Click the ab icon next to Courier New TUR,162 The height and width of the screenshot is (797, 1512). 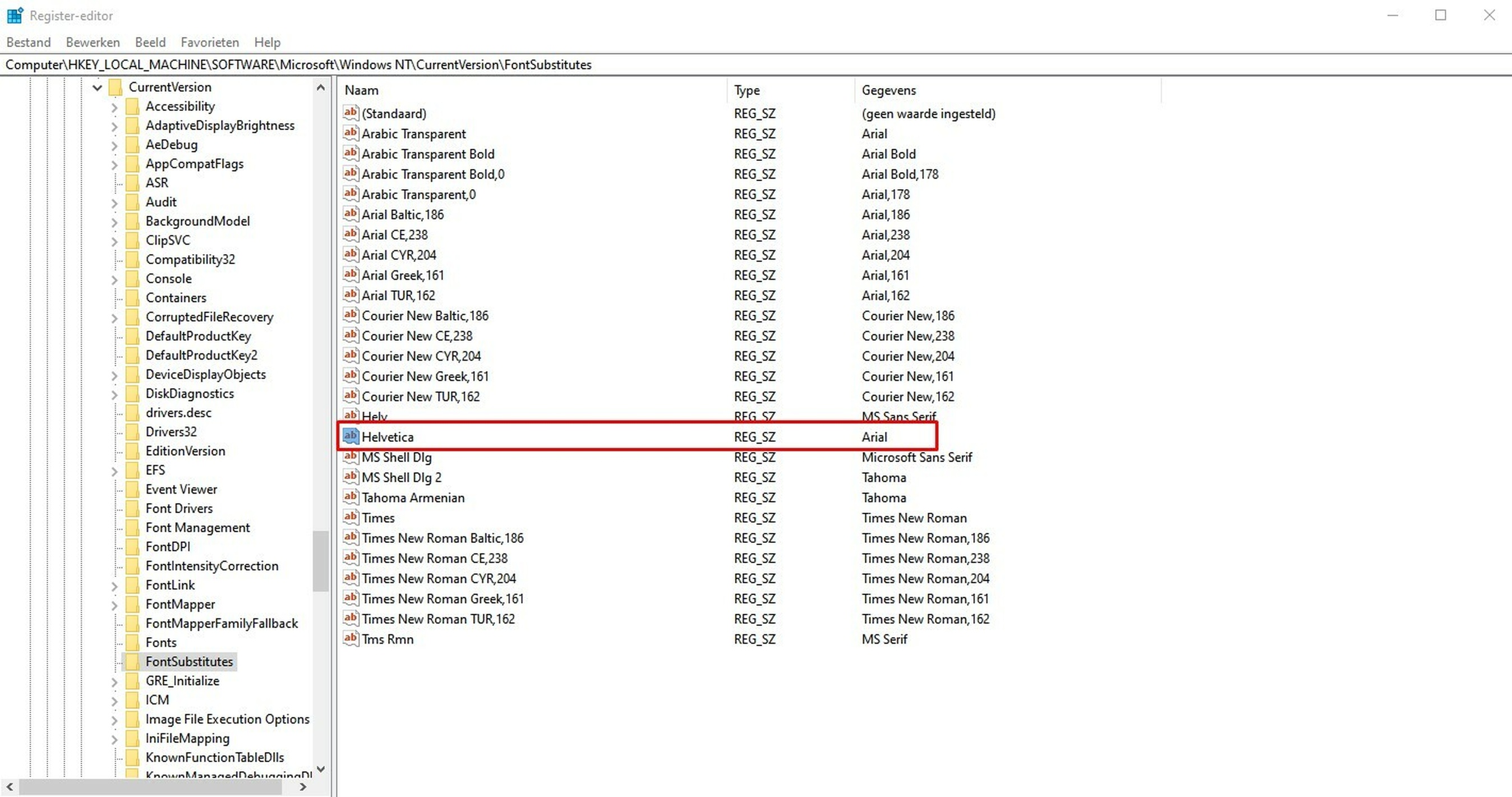(x=351, y=396)
